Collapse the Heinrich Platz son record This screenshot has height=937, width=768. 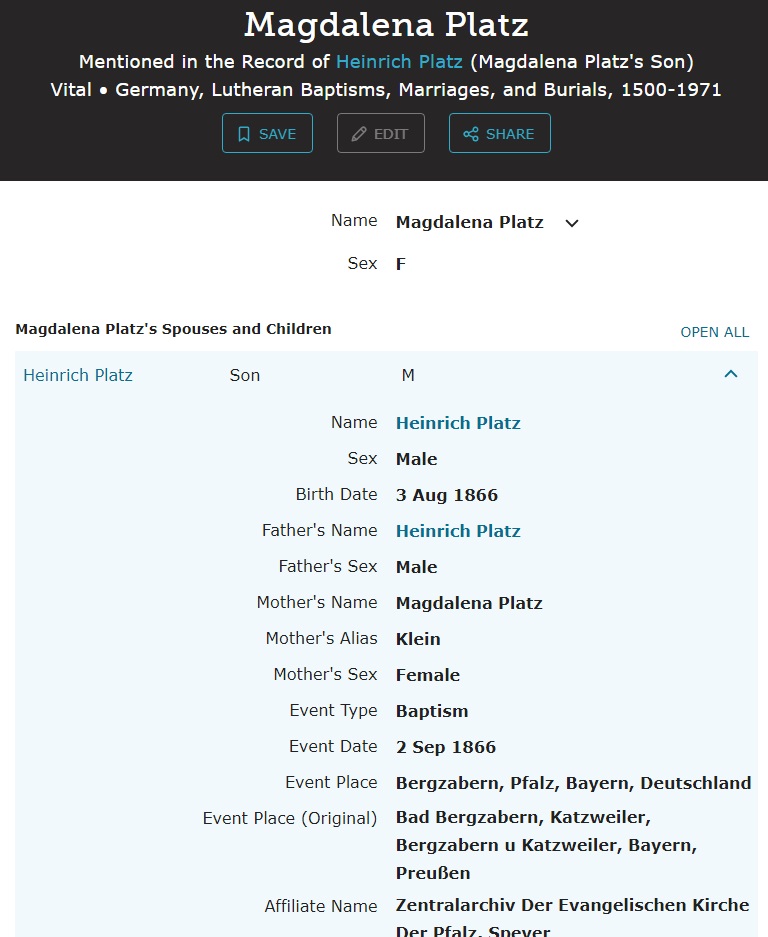click(x=731, y=375)
